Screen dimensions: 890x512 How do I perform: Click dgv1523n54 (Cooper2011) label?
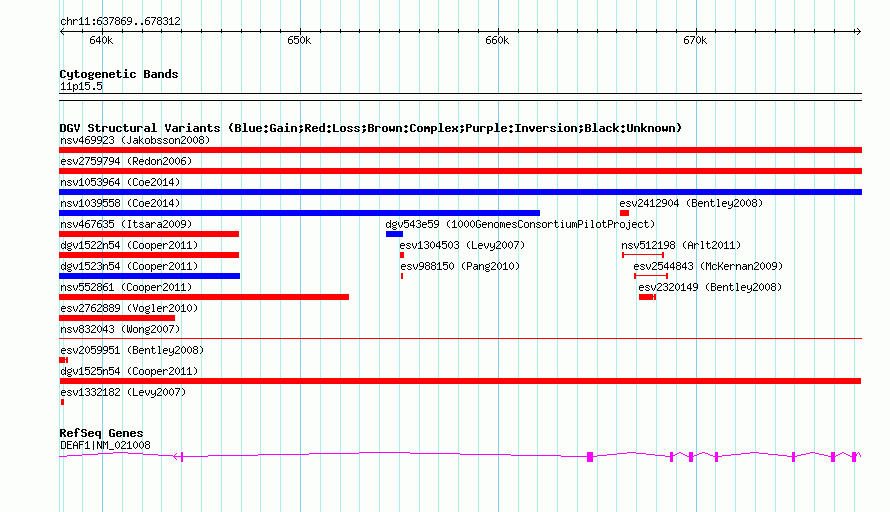(129, 266)
